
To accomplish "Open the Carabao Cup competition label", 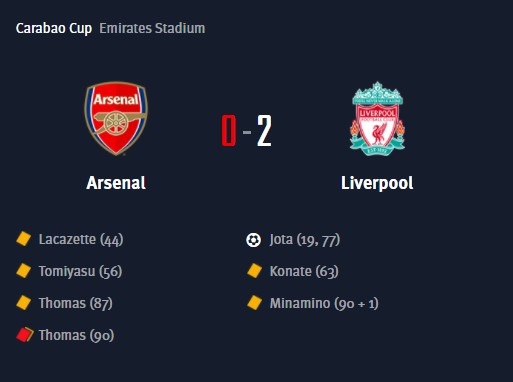I will click(54, 28).
